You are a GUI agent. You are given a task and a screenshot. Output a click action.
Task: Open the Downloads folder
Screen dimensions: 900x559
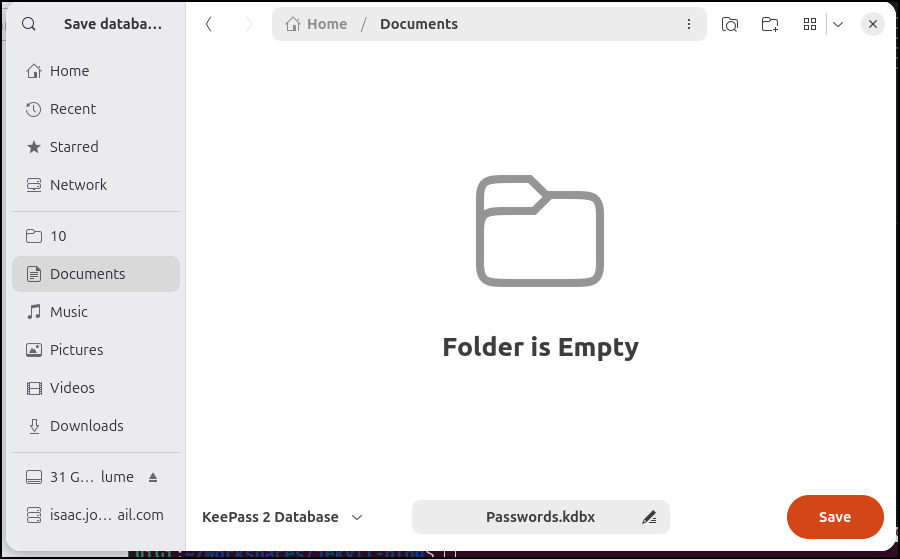point(96,426)
